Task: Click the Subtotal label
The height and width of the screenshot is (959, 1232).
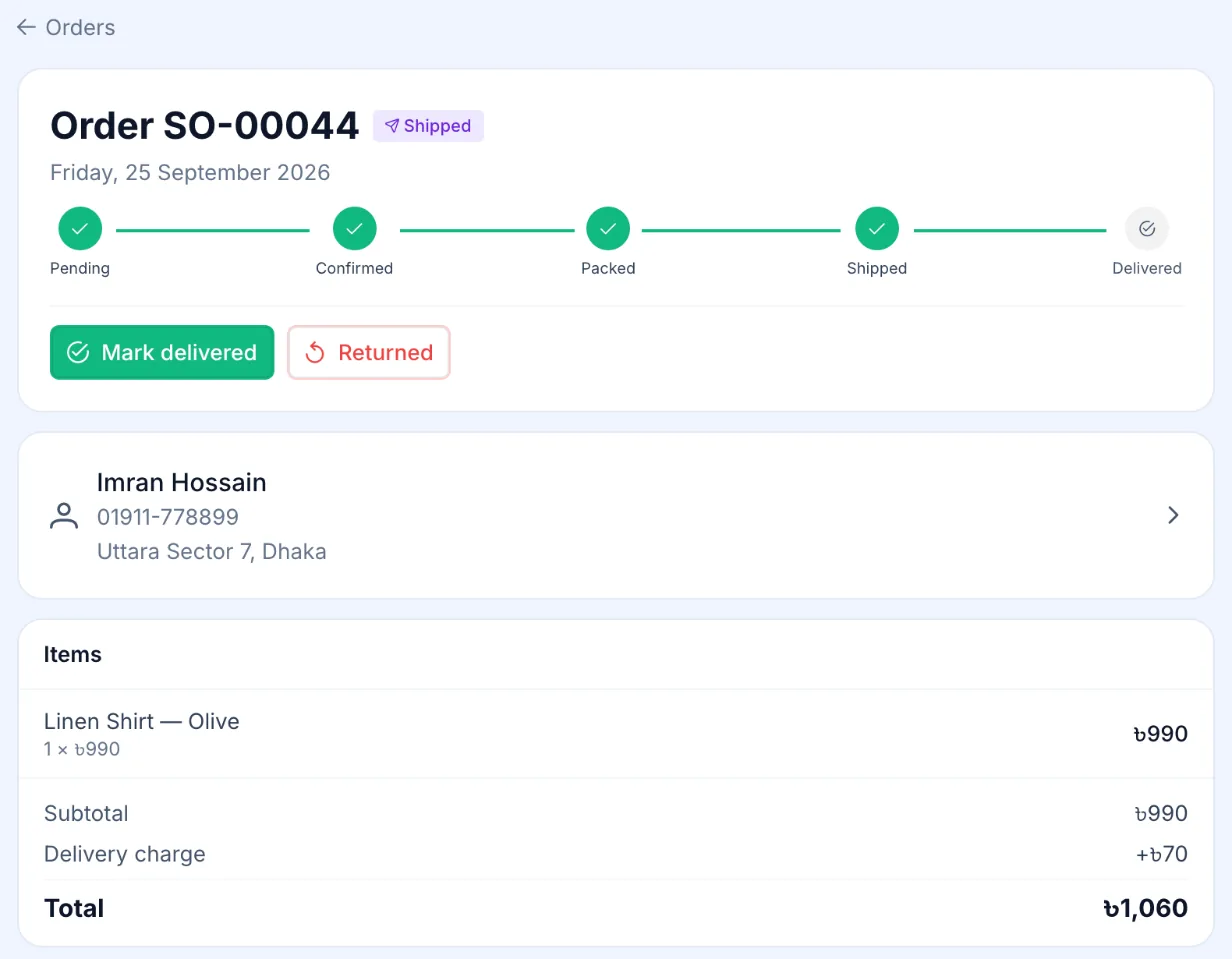Action: (86, 813)
